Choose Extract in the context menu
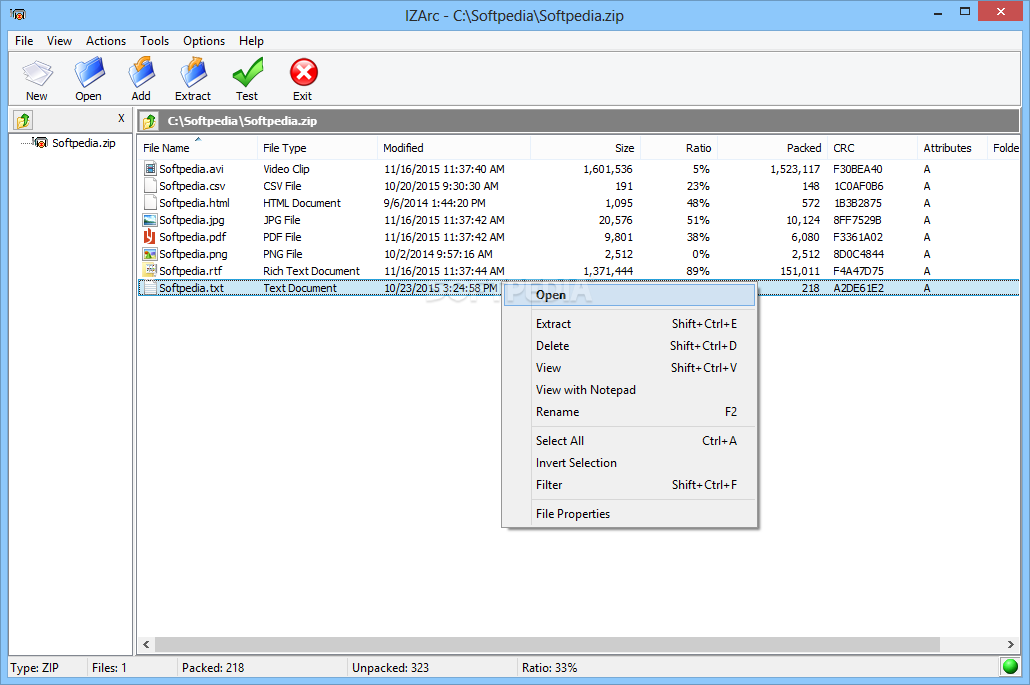 (629, 324)
